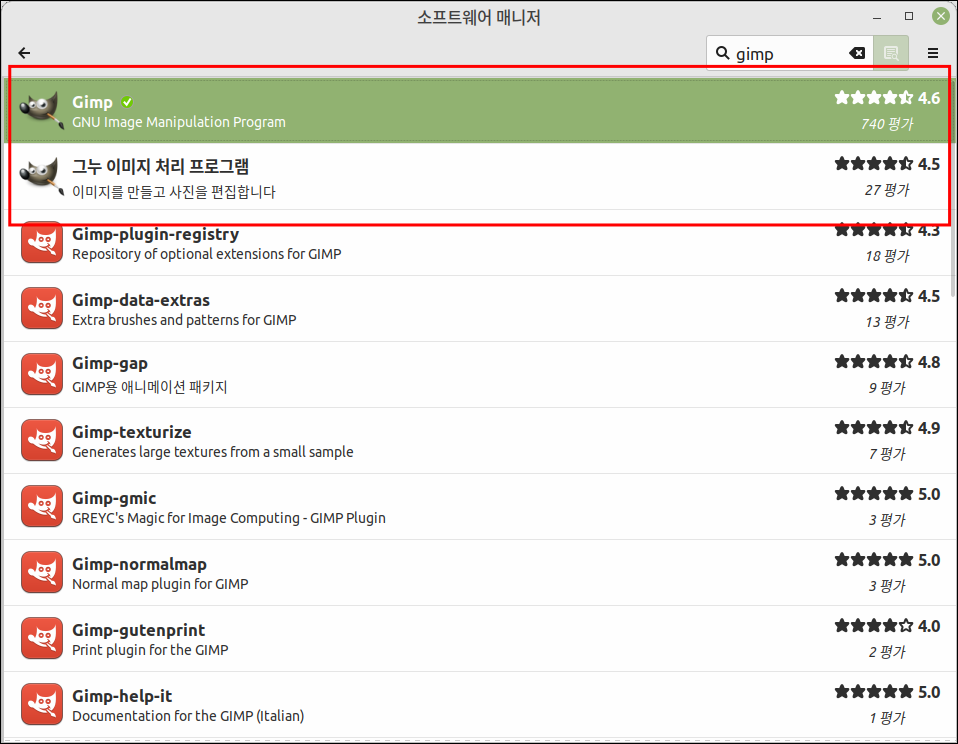Click the '2 평가' review count
This screenshot has height=744, width=958.
tap(887, 652)
